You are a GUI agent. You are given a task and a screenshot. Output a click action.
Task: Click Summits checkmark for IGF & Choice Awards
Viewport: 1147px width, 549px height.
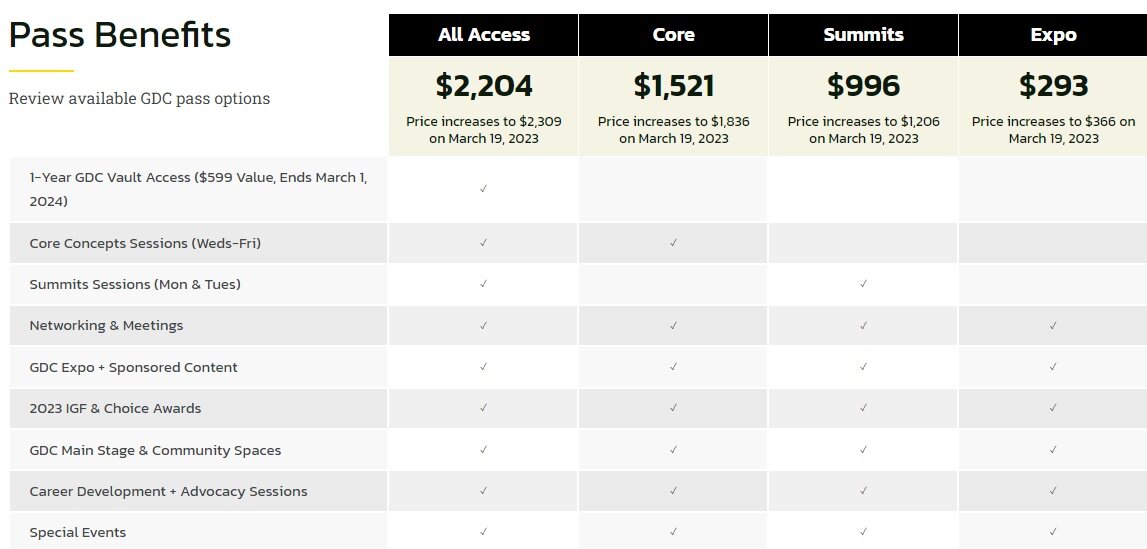point(863,408)
